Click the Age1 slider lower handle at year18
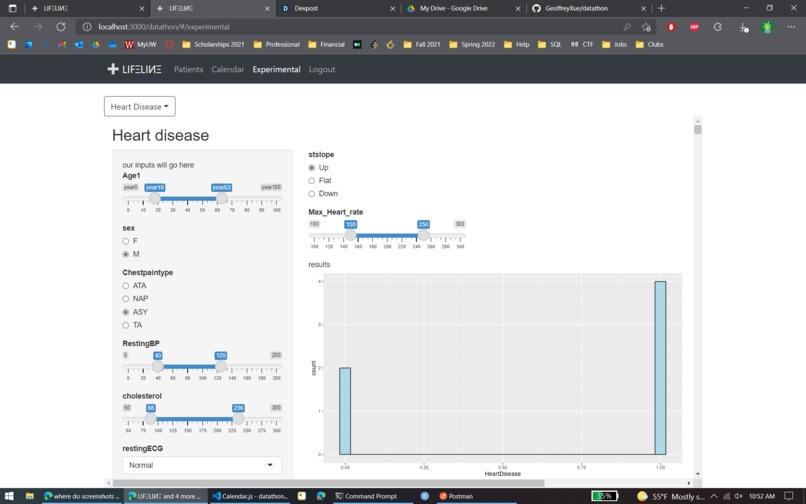The width and height of the screenshot is (806, 504). [x=155, y=199]
